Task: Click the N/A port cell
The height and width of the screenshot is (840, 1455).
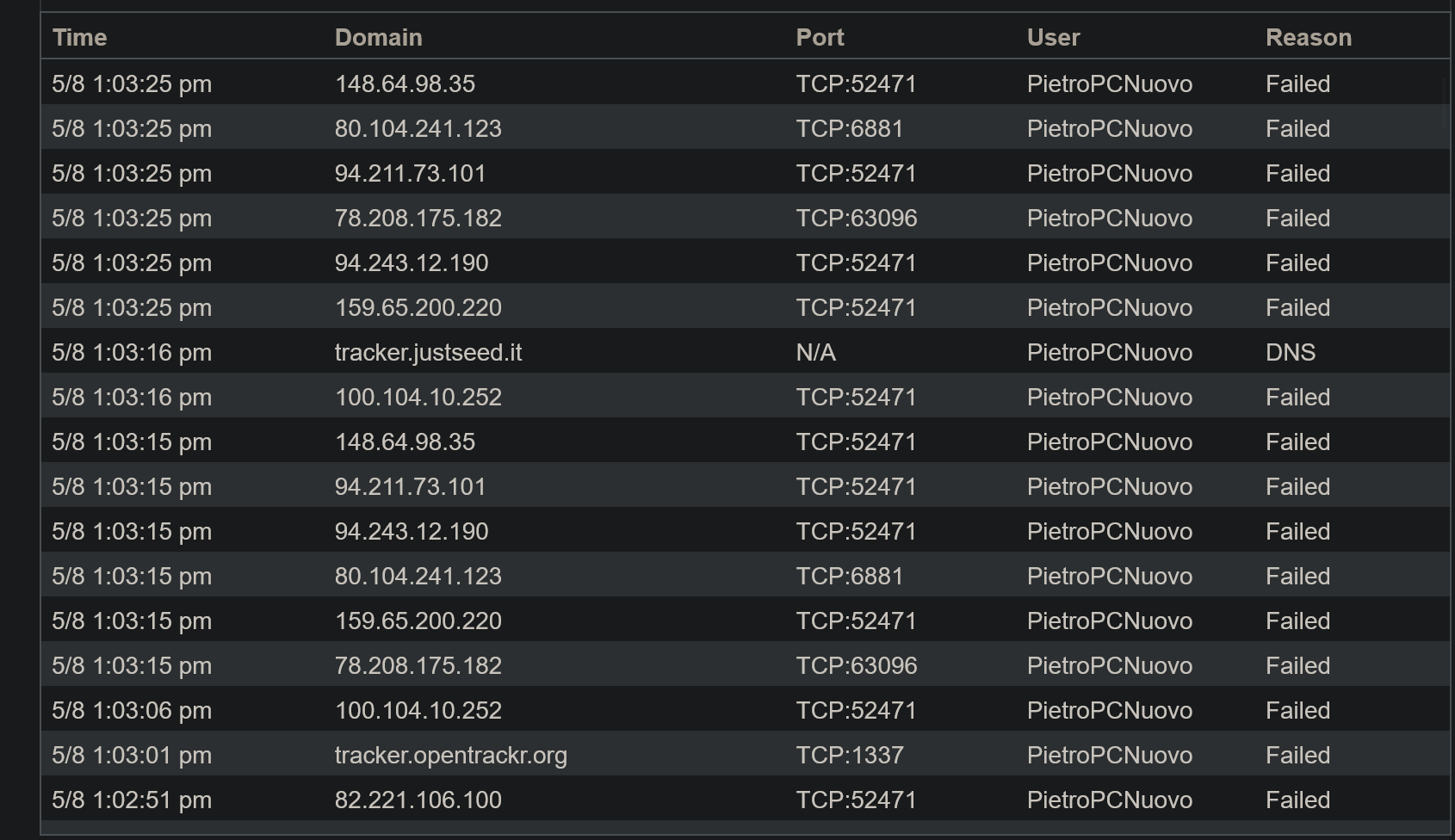Action: [x=816, y=353]
